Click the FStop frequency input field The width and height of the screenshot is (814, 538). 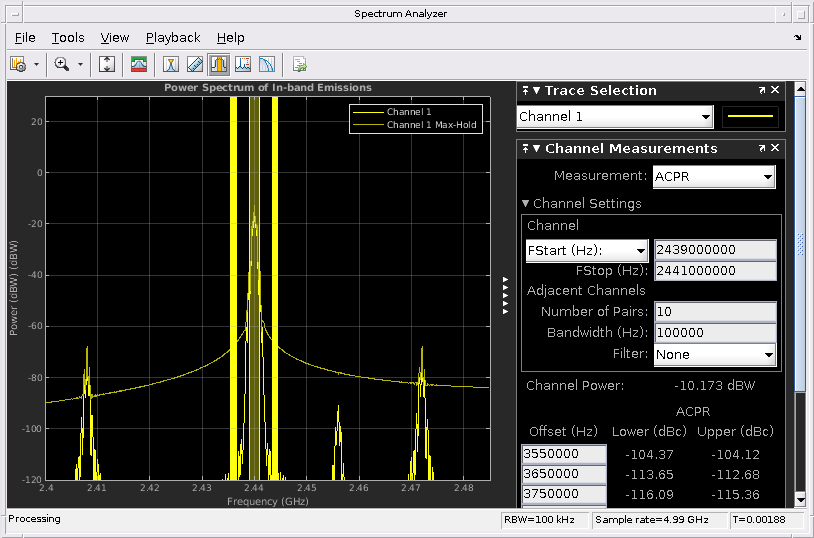pyautogui.click(x=714, y=271)
